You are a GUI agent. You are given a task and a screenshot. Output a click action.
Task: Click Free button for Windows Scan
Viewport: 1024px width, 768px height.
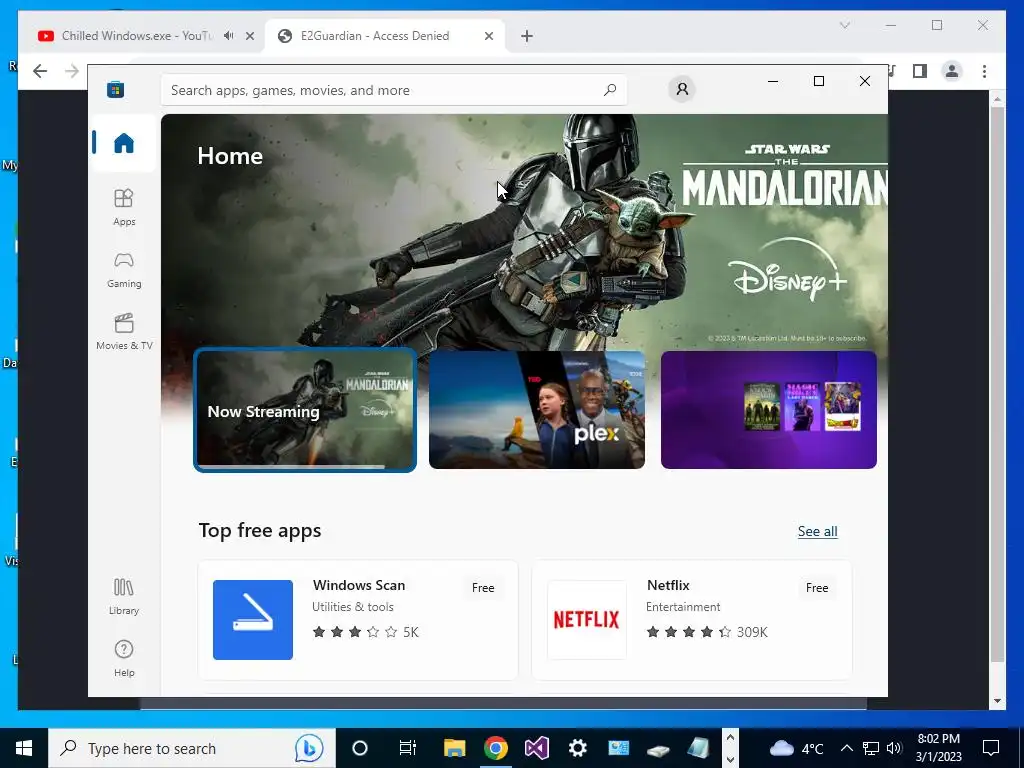click(x=483, y=588)
